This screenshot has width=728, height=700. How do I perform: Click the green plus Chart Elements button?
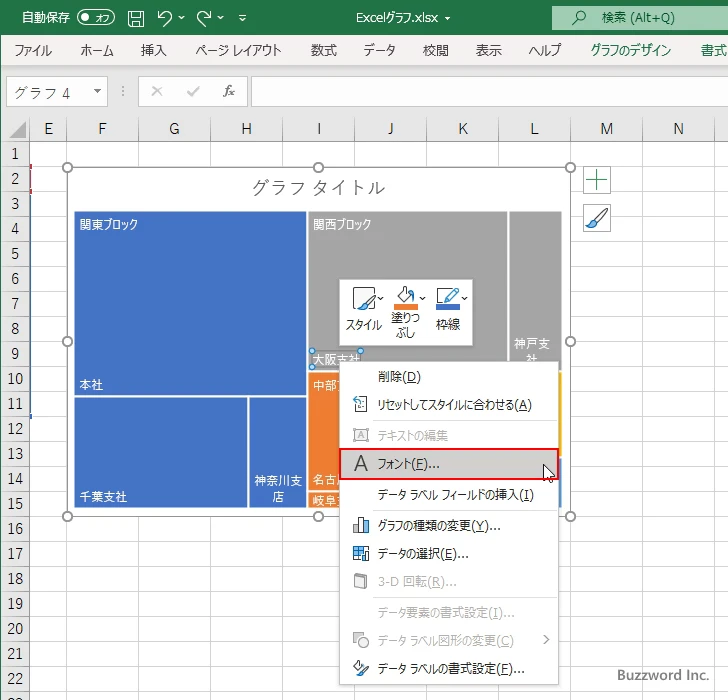597,181
